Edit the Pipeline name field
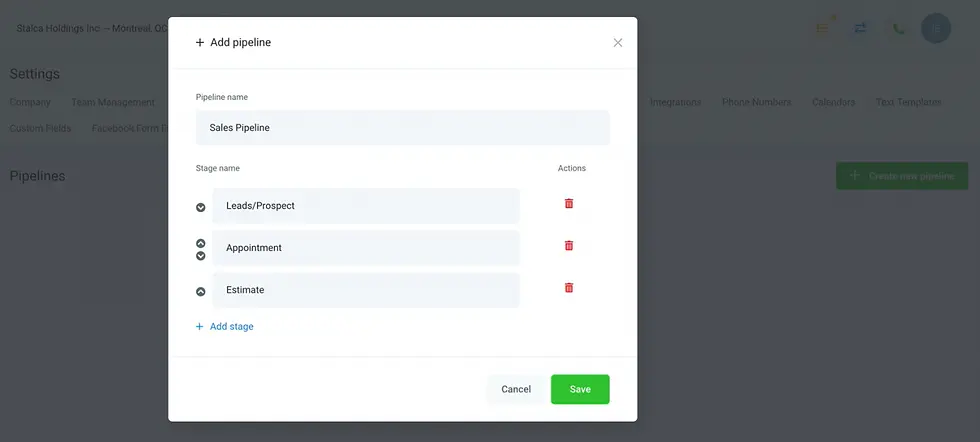Viewport: 980px width, 442px height. click(402, 128)
